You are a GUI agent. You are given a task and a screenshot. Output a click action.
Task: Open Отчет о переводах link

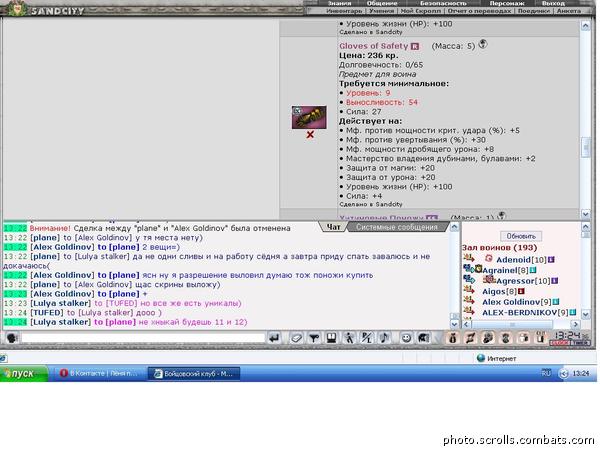479,11
